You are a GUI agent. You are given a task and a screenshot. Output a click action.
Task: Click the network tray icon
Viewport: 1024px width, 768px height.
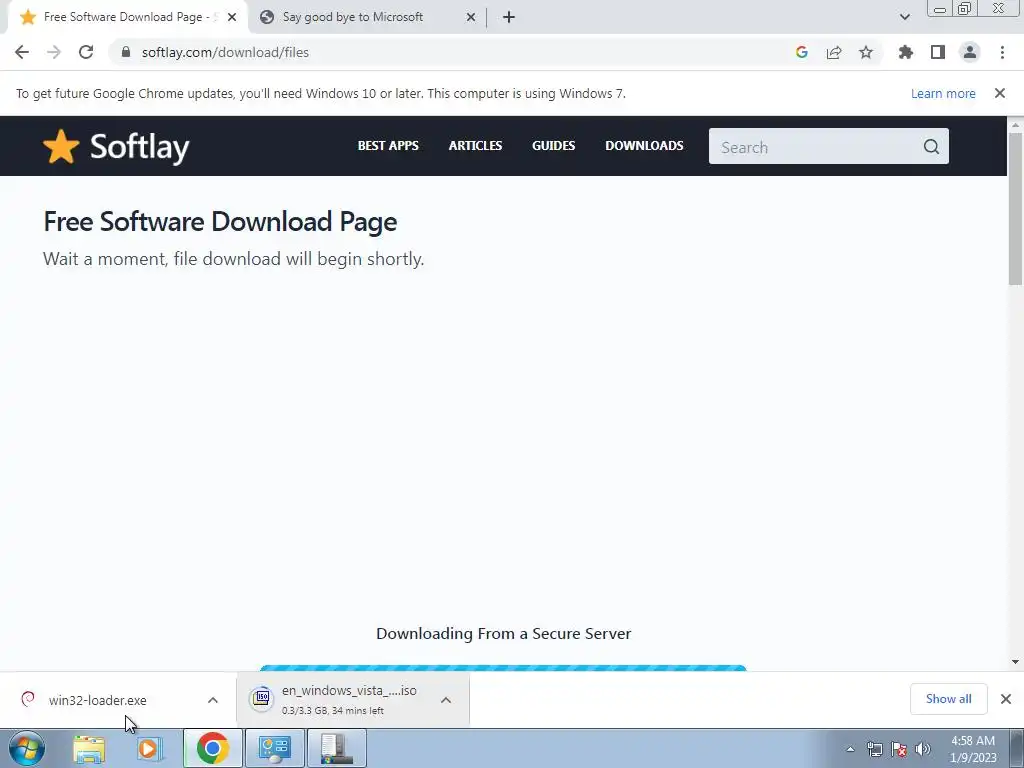[874, 749]
